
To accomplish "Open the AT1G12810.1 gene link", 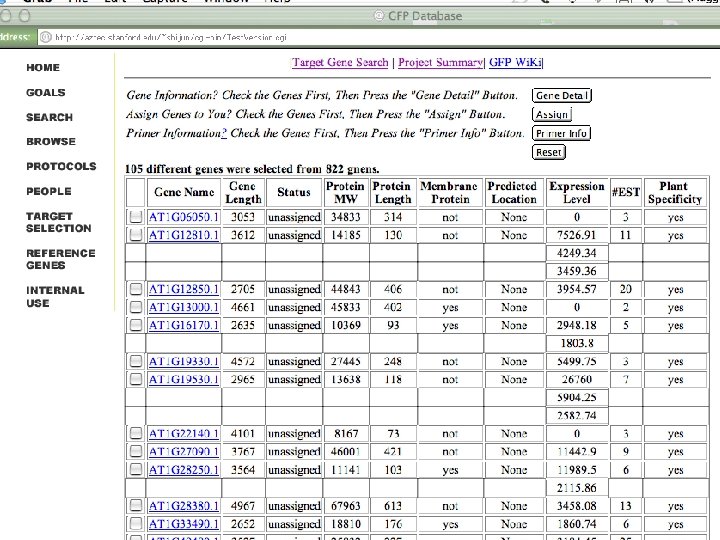I will tap(184, 235).
